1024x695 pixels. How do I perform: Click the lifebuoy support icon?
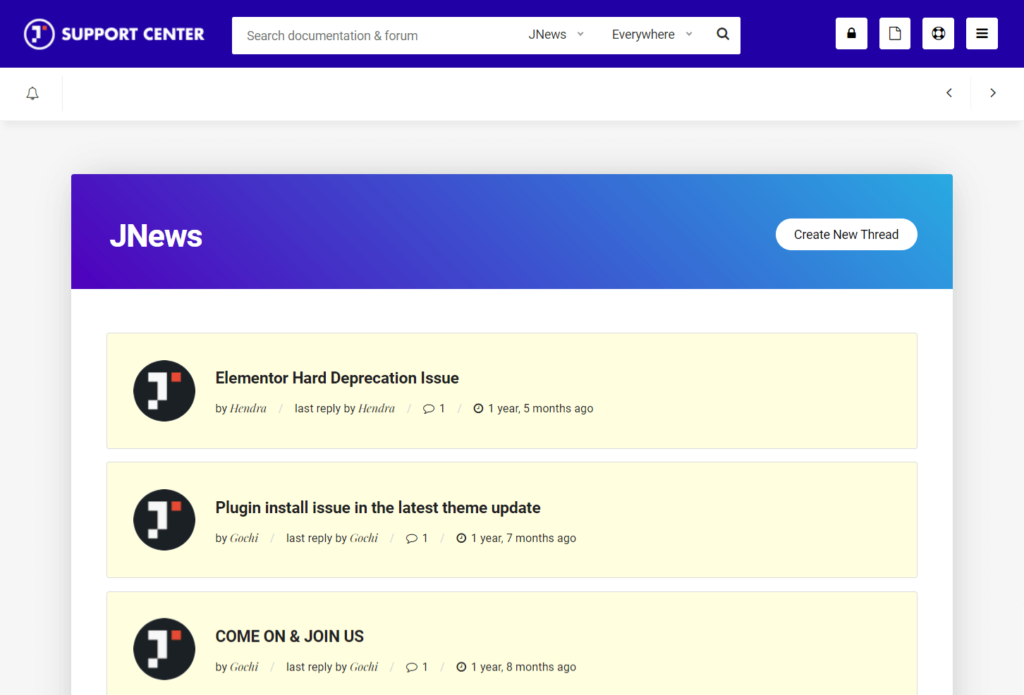[x=938, y=33]
